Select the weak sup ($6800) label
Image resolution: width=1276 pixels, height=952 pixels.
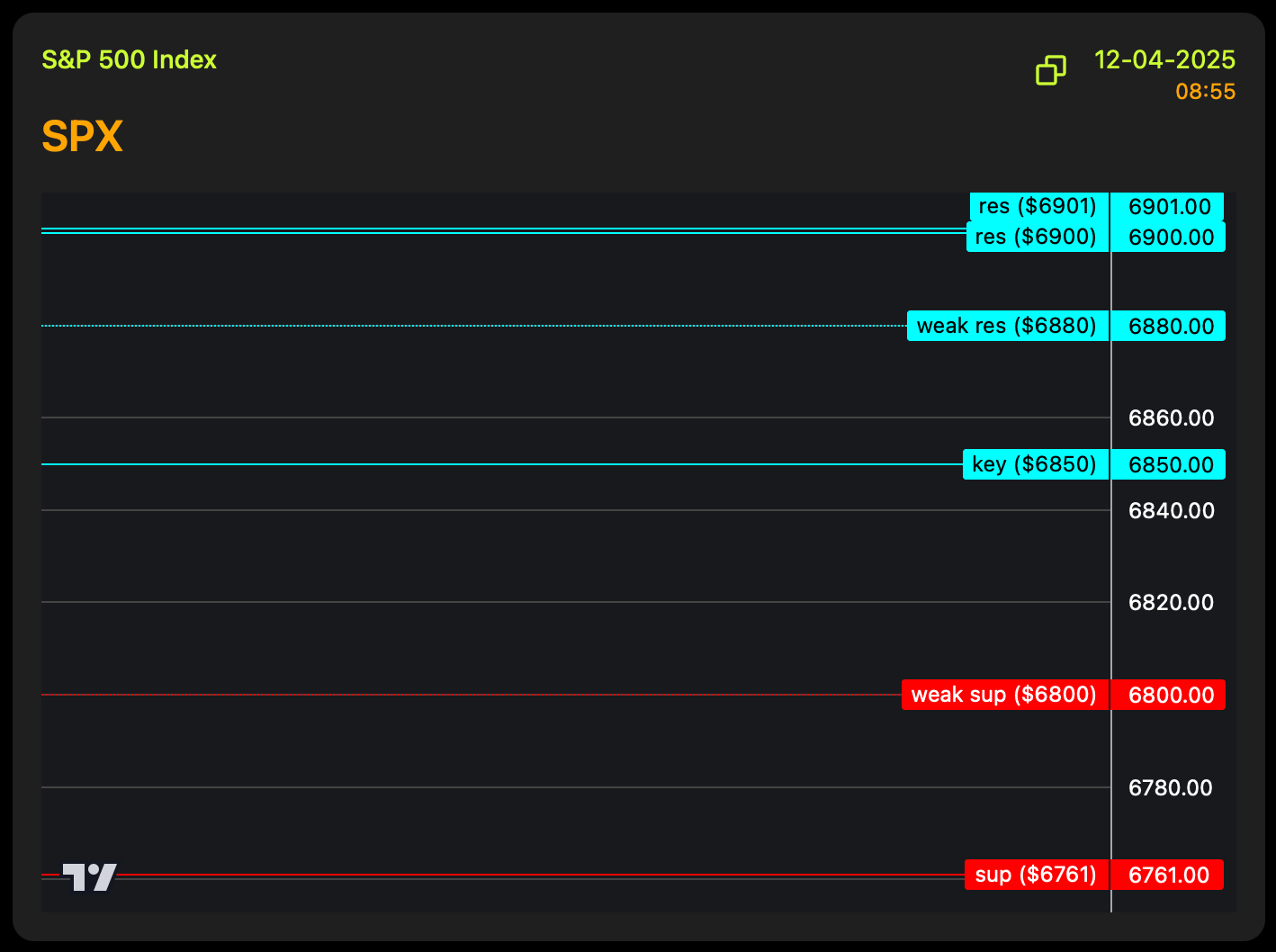(1004, 695)
